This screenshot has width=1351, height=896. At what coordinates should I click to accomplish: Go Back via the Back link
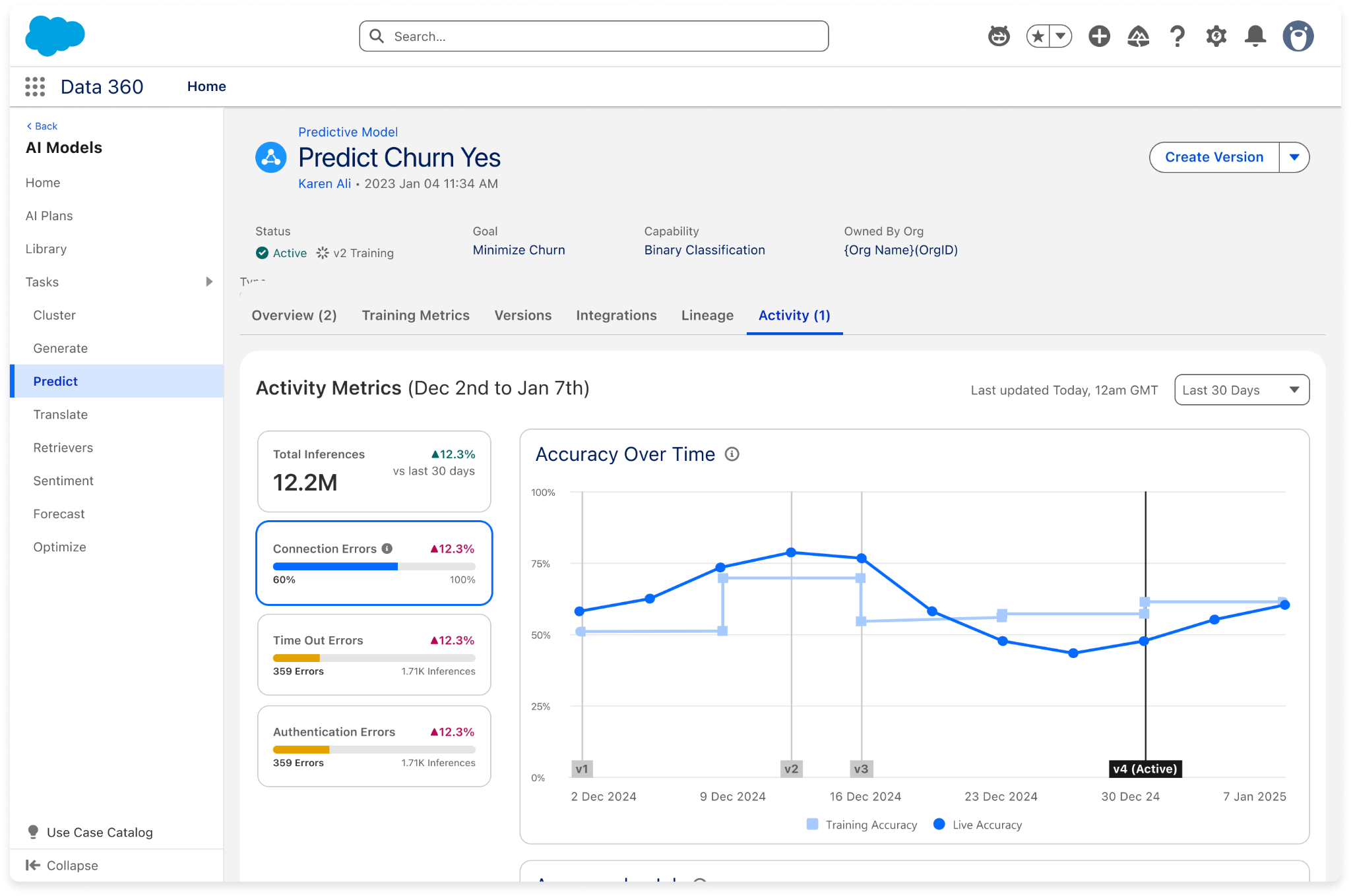click(x=42, y=126)
